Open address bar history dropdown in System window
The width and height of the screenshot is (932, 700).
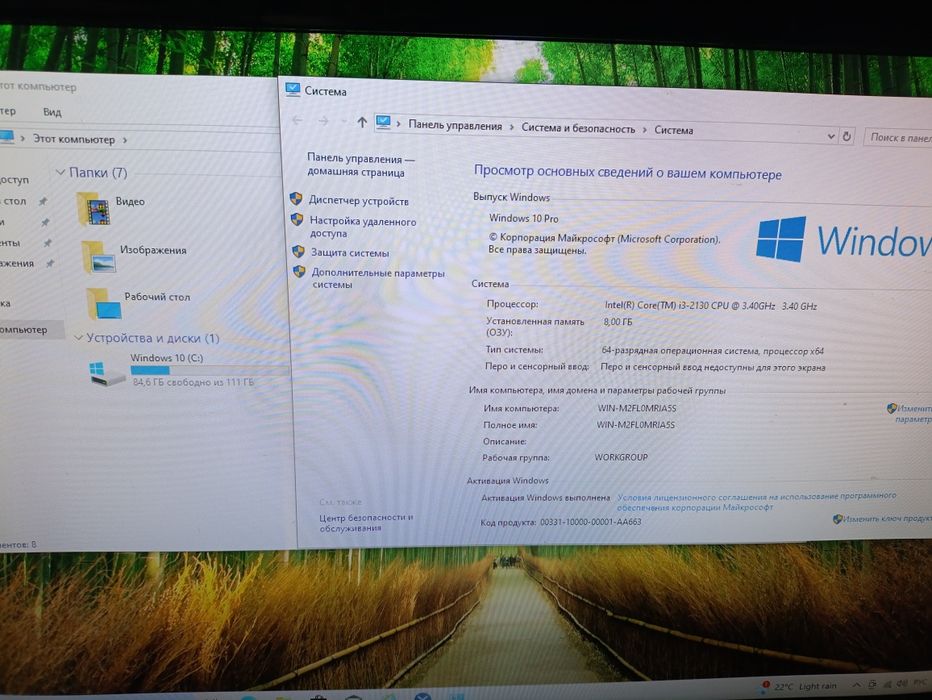coord(831,136)
